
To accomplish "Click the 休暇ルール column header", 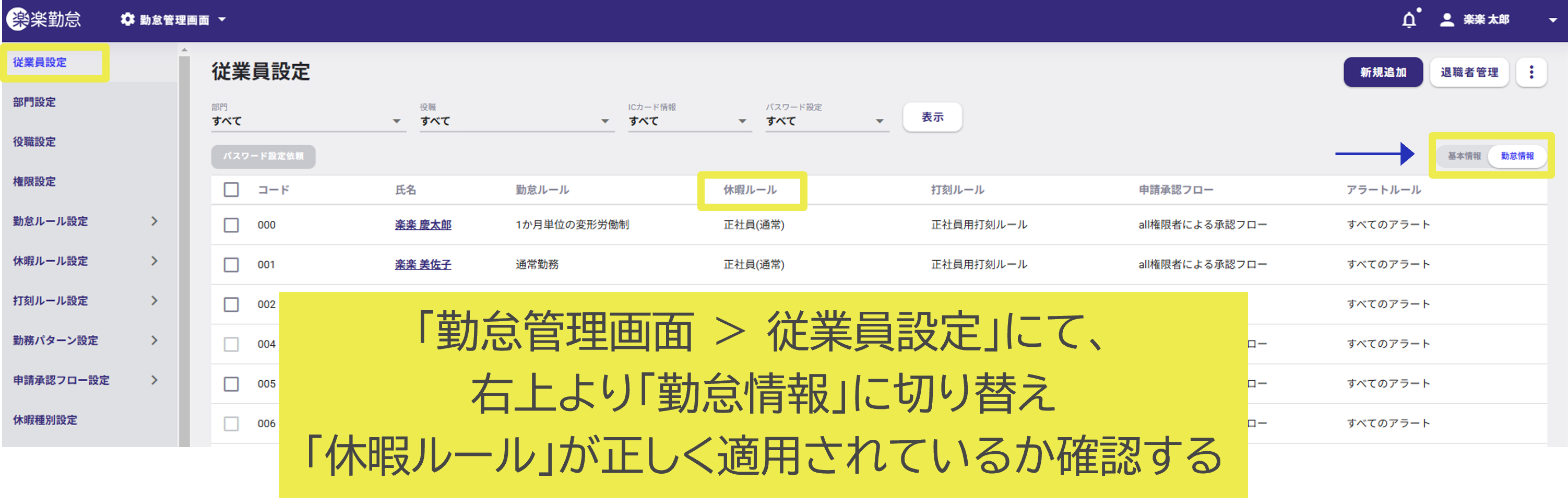I will pos(750,190).
